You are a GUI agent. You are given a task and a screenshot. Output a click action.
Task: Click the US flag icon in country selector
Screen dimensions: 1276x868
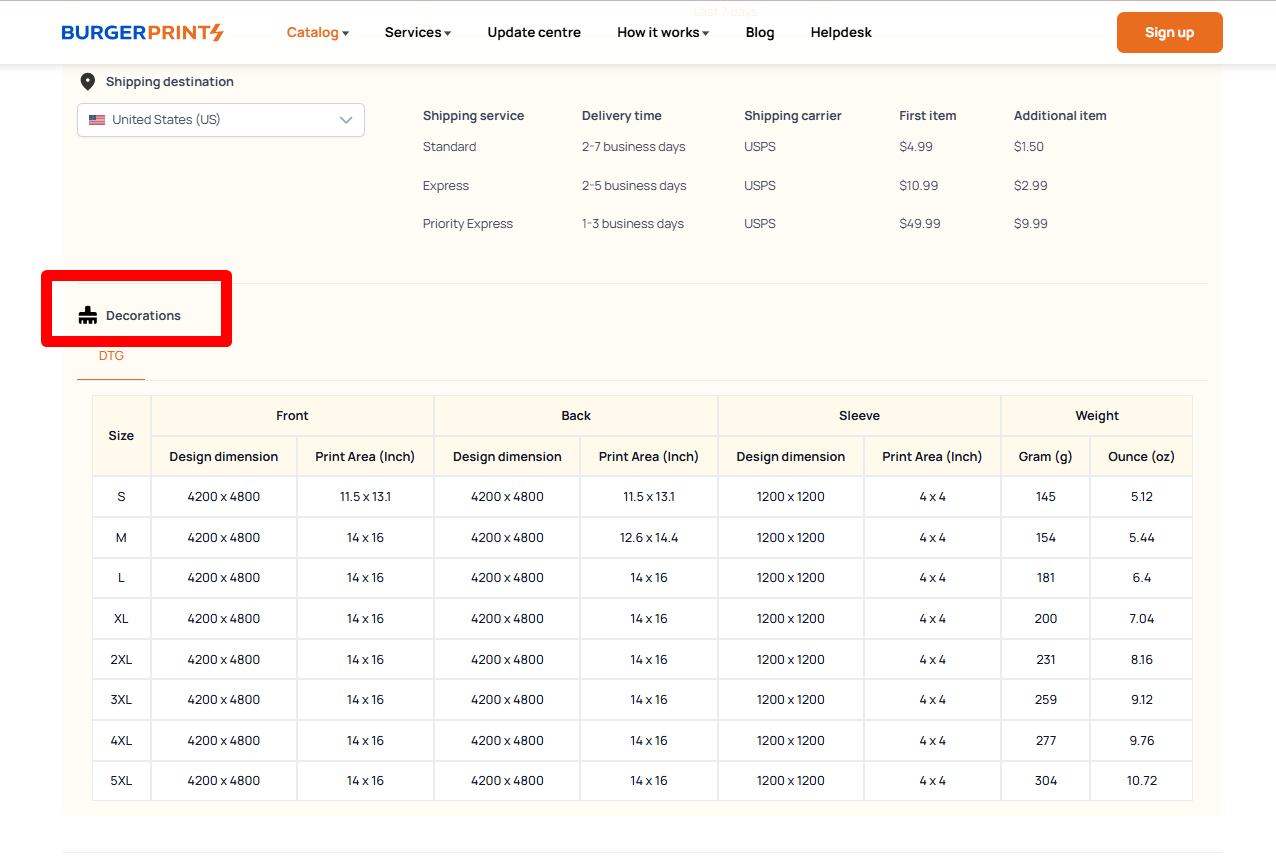tap(97, 120)
